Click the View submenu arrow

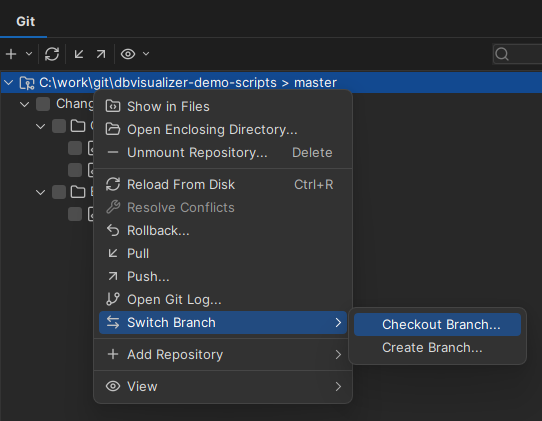(338, 386)
